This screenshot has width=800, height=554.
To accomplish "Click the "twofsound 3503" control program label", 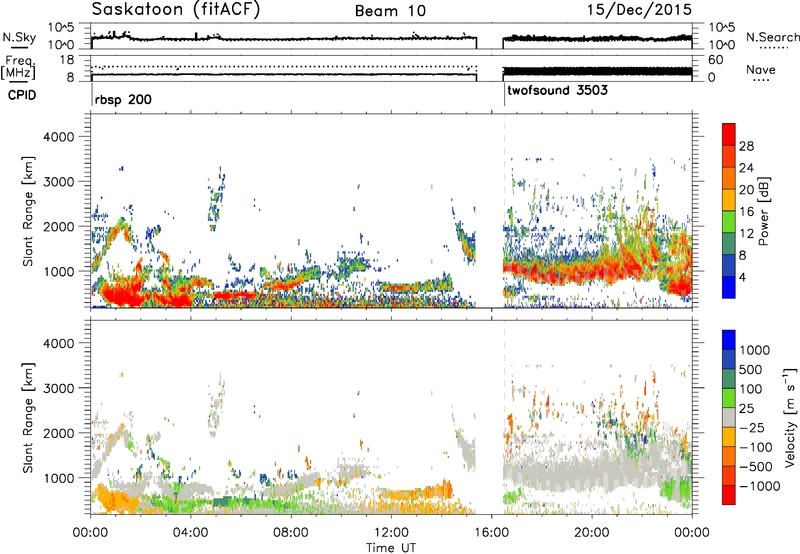I will click(x=558, y=91).
